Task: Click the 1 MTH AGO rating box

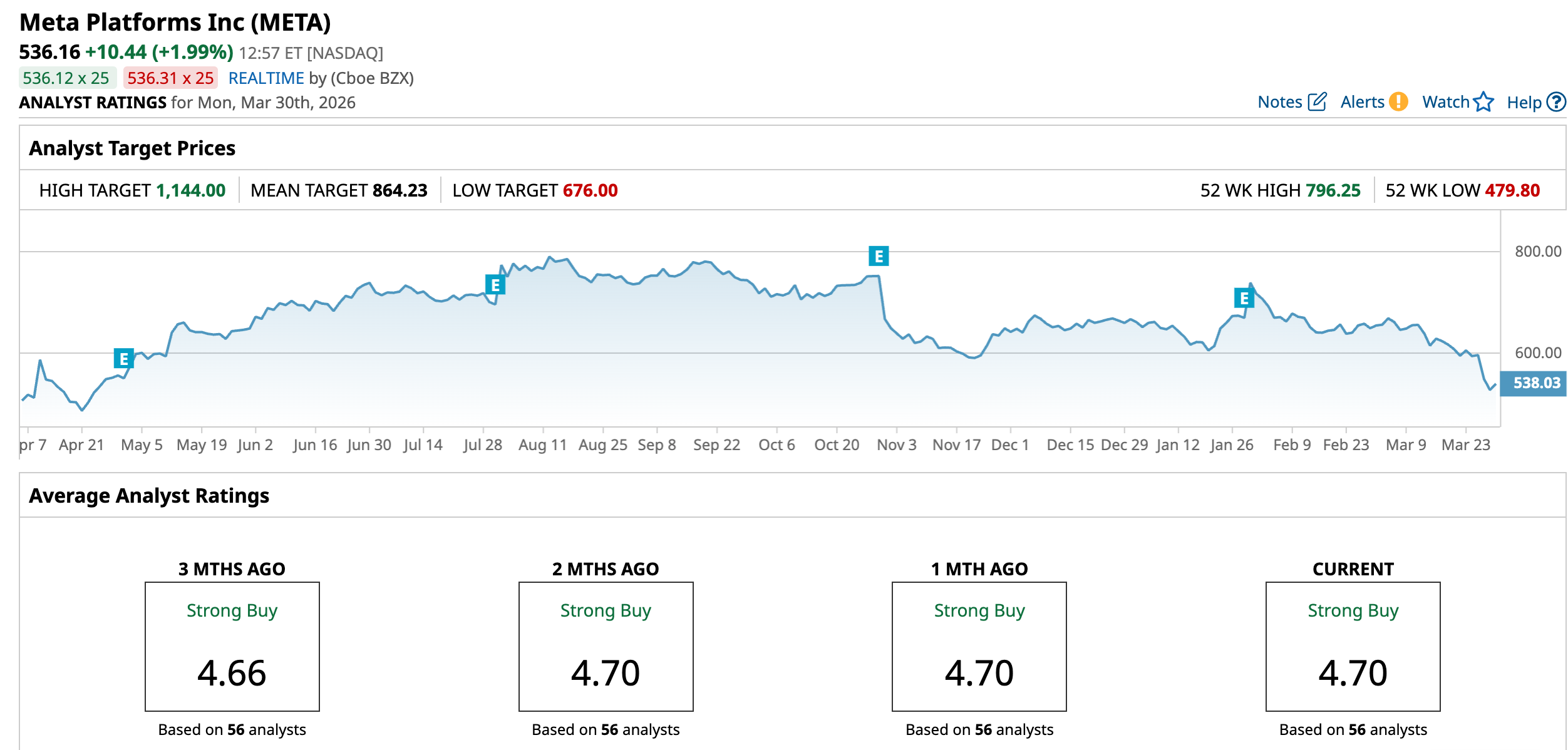Action: click(x=979, y=646)
